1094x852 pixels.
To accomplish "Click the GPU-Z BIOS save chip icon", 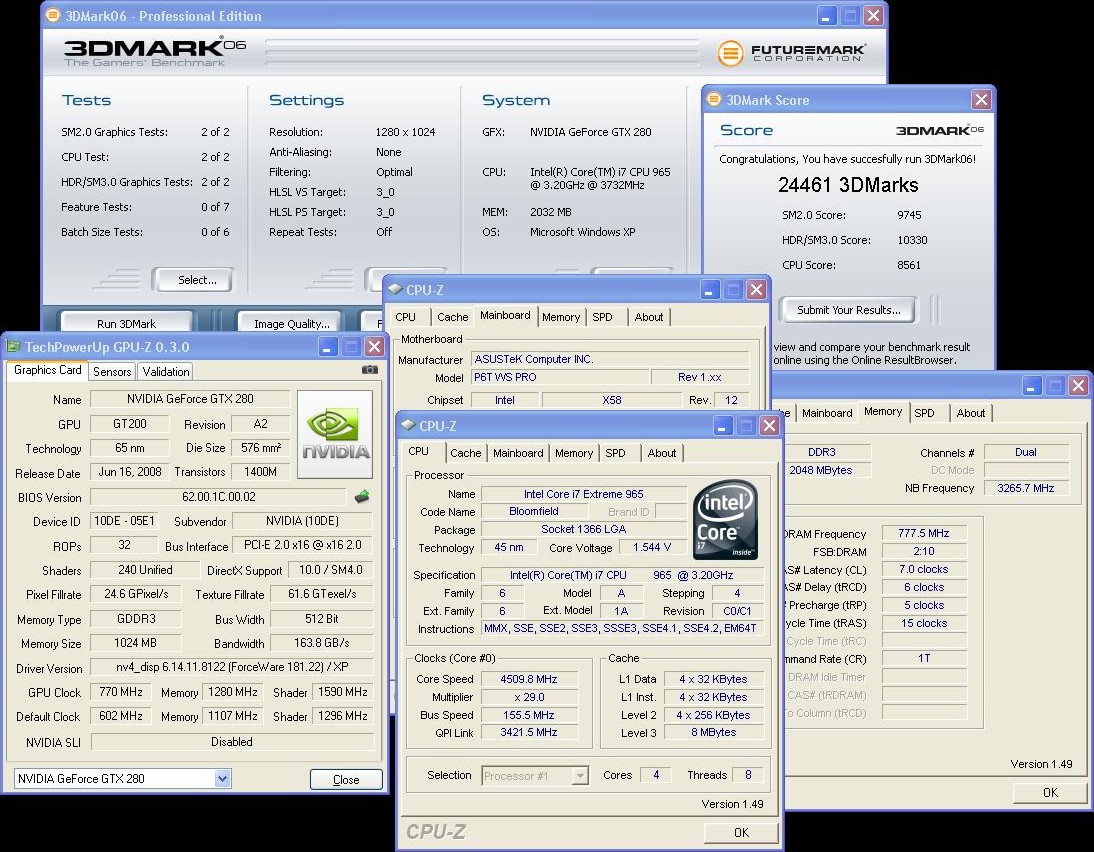I will pos(362,497).
